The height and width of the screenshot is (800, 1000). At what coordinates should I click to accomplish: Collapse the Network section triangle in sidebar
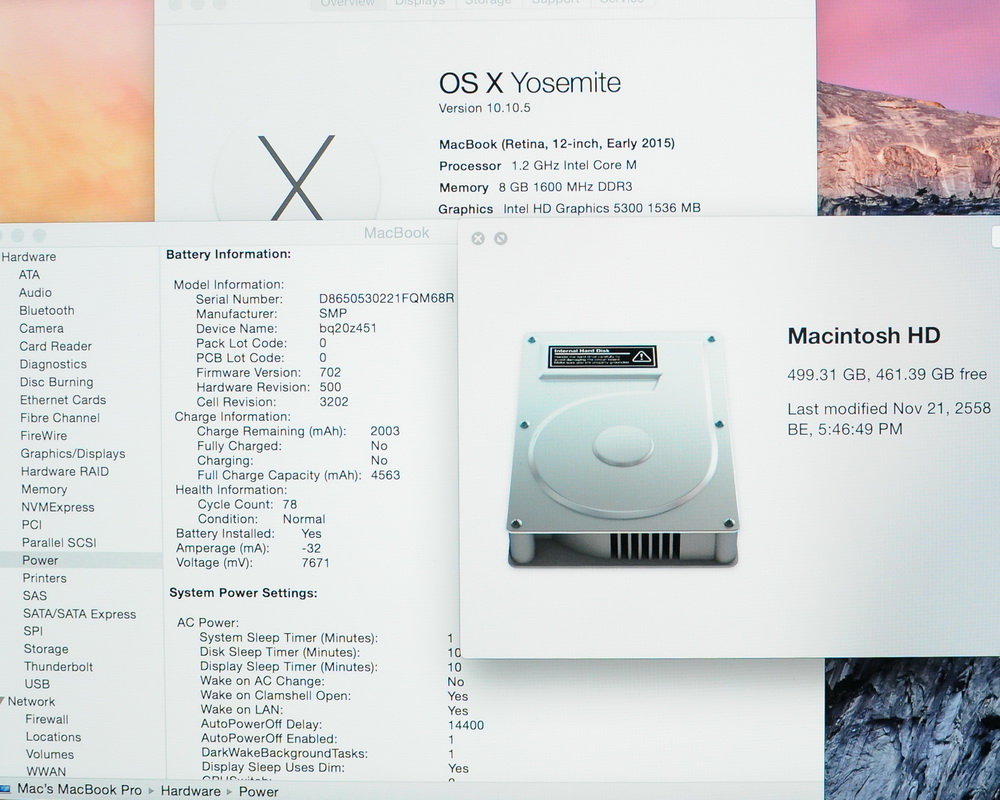tap(3, 700)
